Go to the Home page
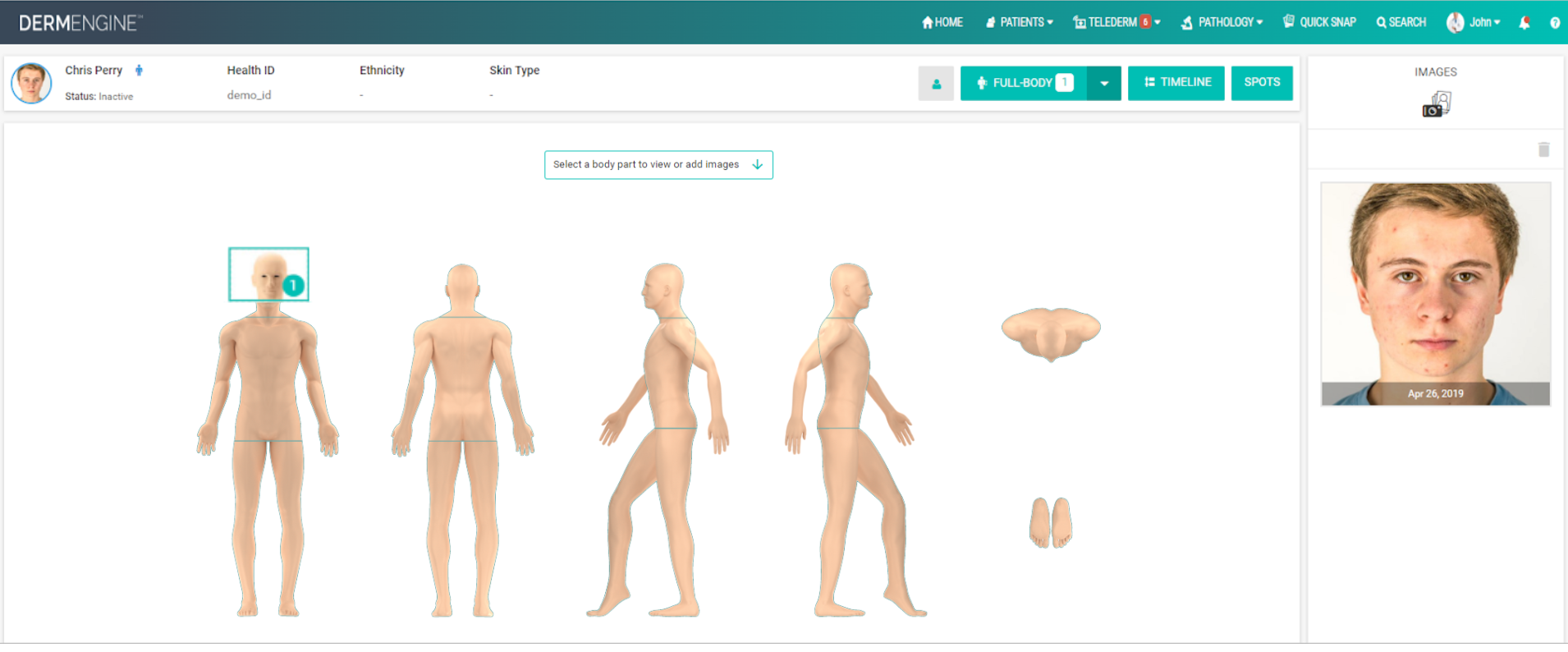 tap(942, 22)
